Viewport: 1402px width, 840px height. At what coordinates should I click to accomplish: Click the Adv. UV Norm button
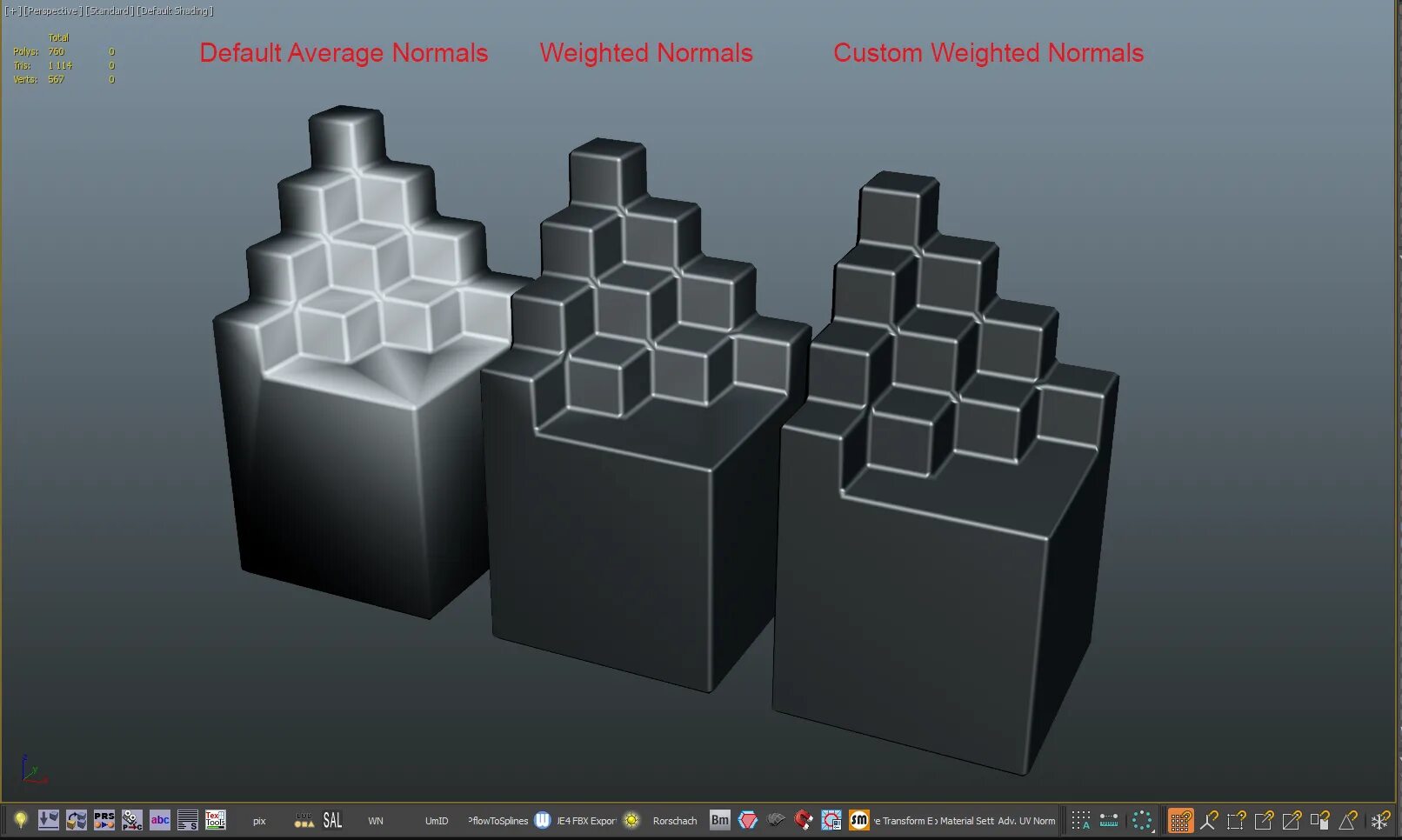pos(1016,820)
